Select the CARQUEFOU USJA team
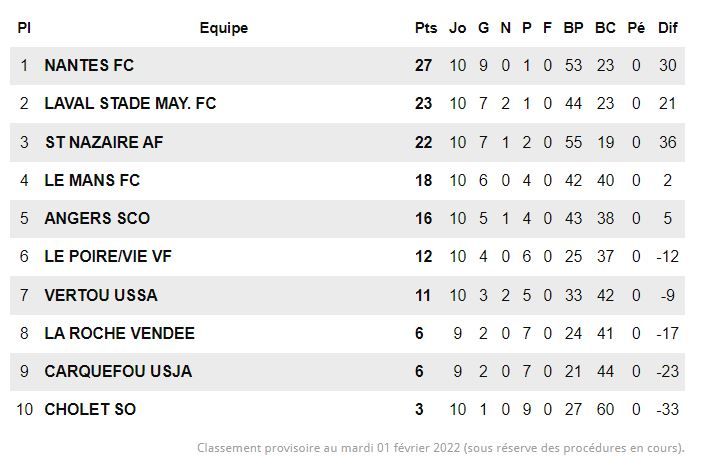 pos(118,371)
